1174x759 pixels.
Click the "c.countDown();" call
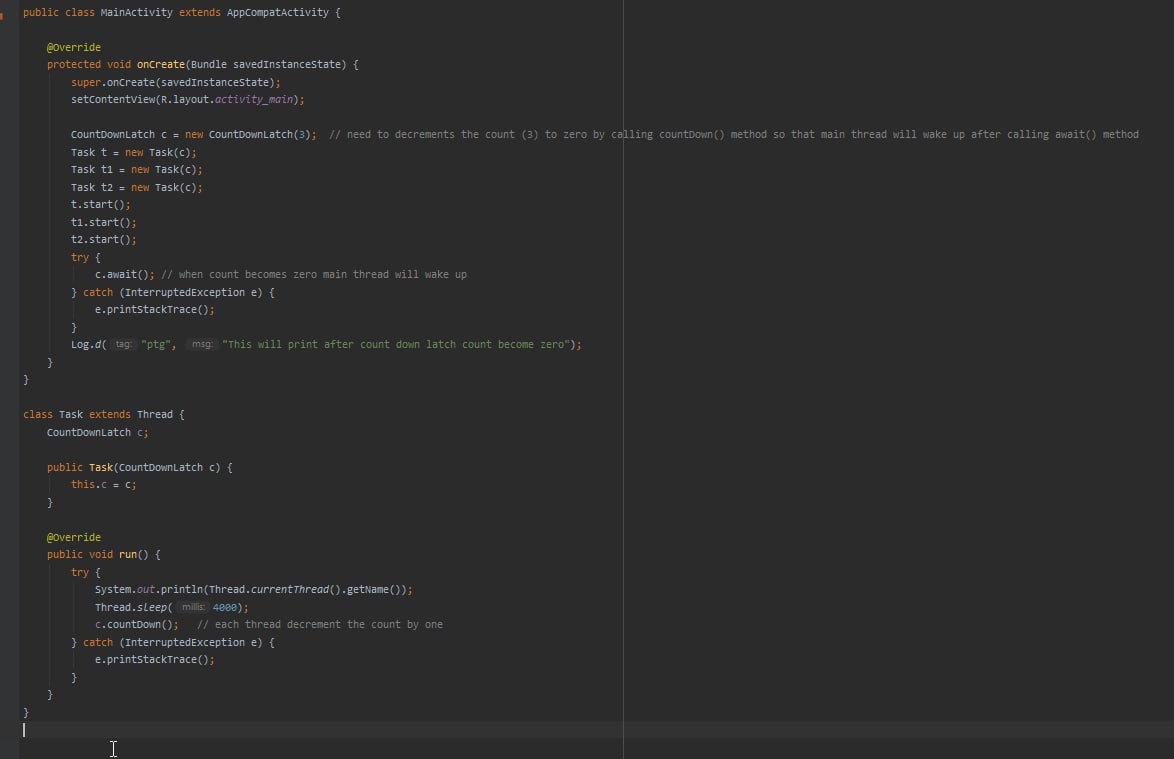[x=136, y=625]
